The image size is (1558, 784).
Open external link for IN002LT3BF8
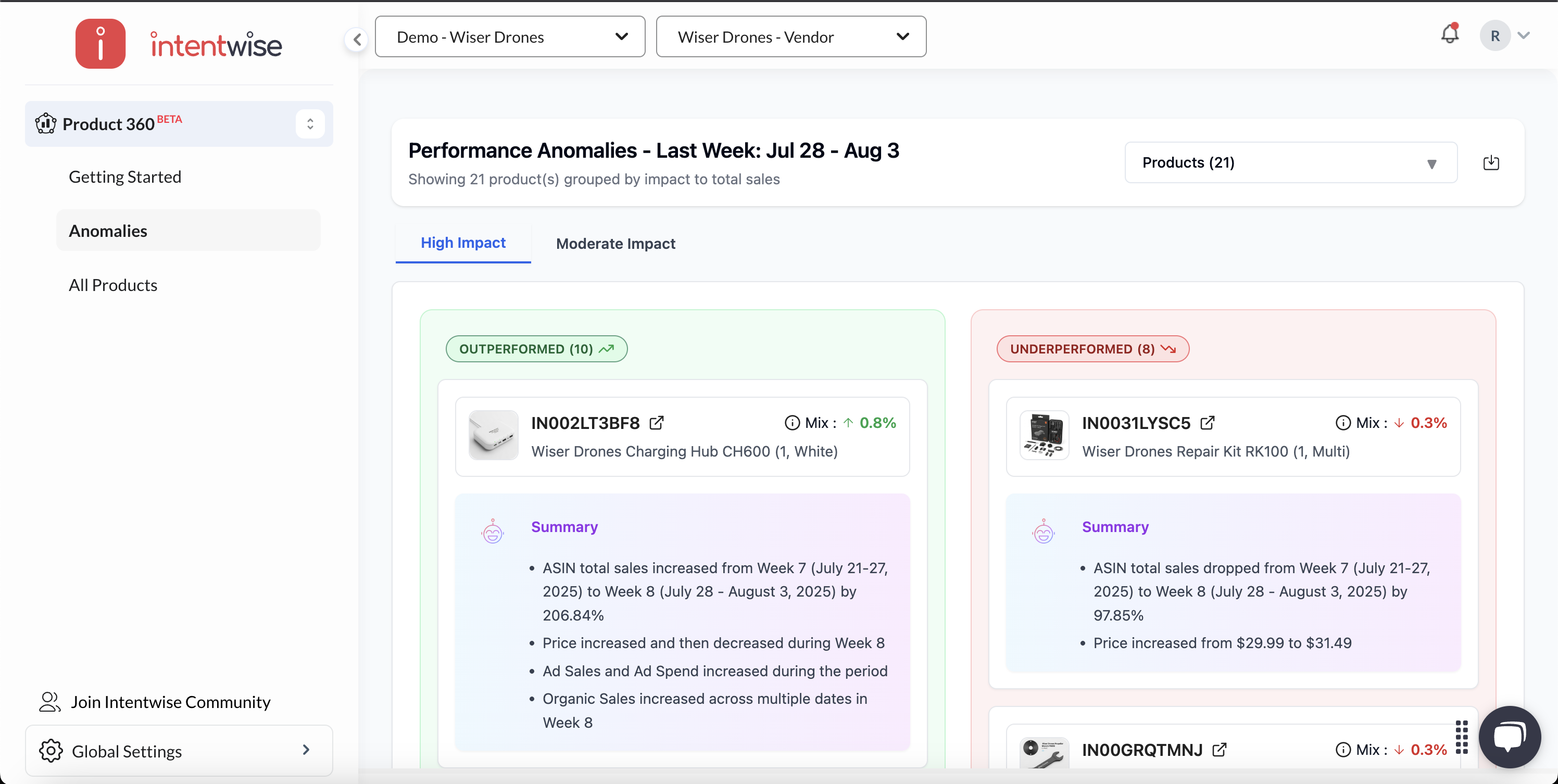coord(656,423)
